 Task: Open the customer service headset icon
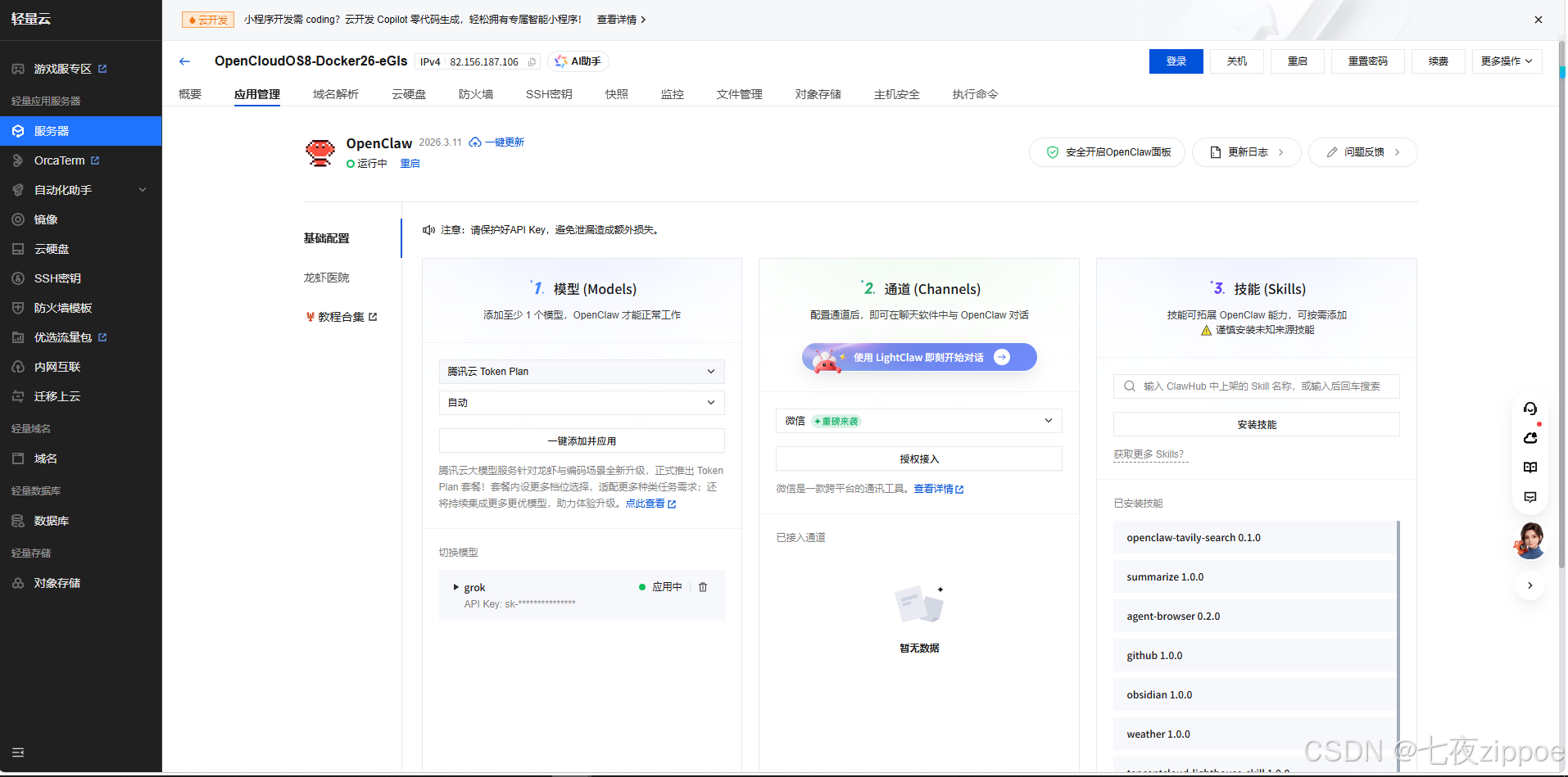coord(1529,409)
